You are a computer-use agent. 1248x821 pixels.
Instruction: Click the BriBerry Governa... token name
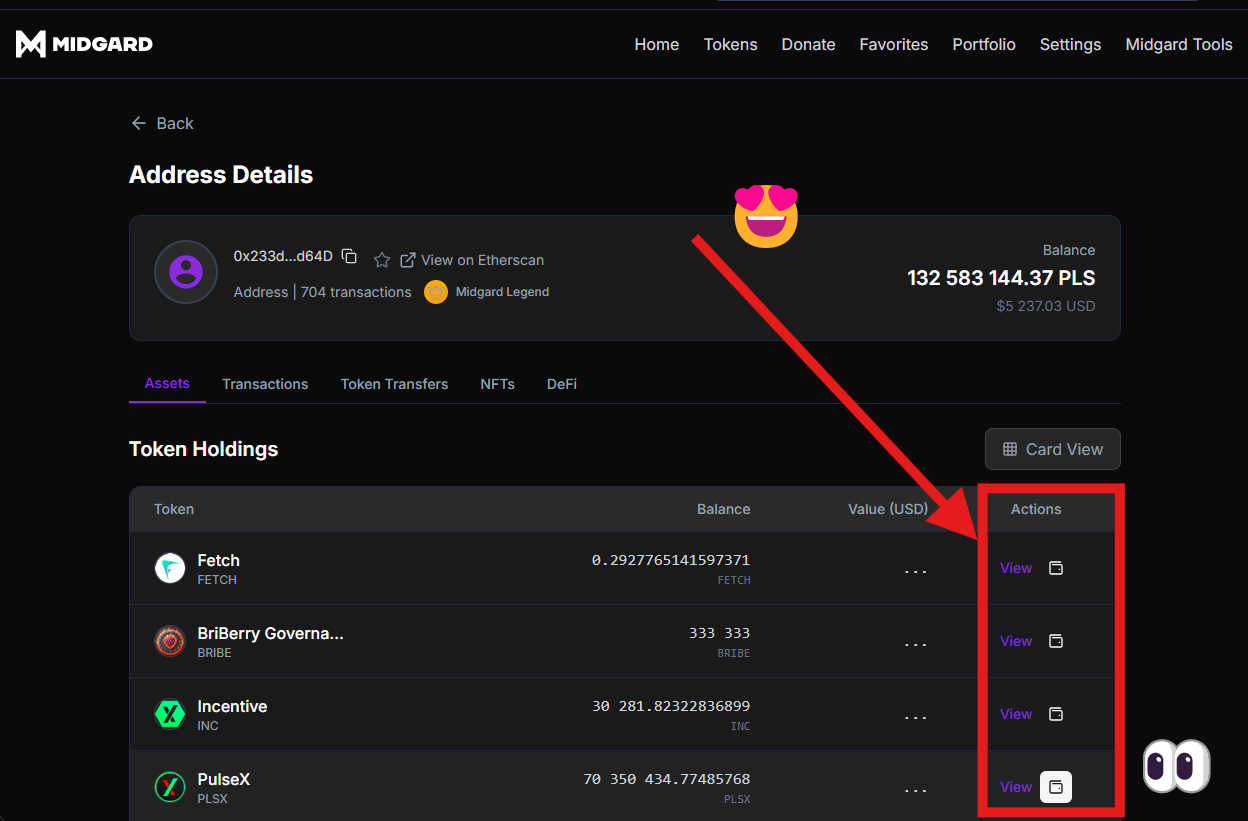tap(271, 633)
